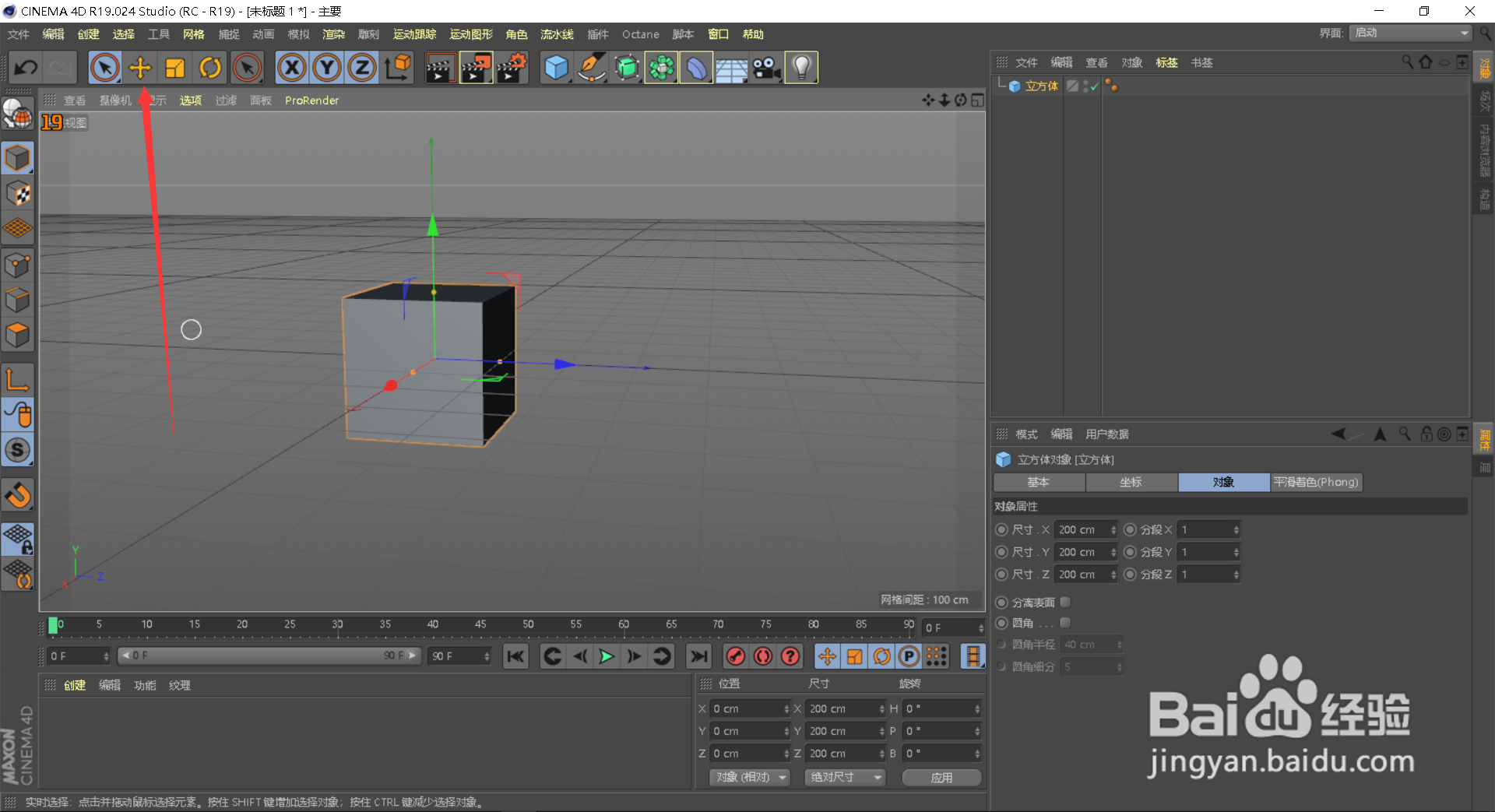Enable the Fillet checkbox
The width and height of the screenshot is (1495, 812).
[x=1065, y=623]
